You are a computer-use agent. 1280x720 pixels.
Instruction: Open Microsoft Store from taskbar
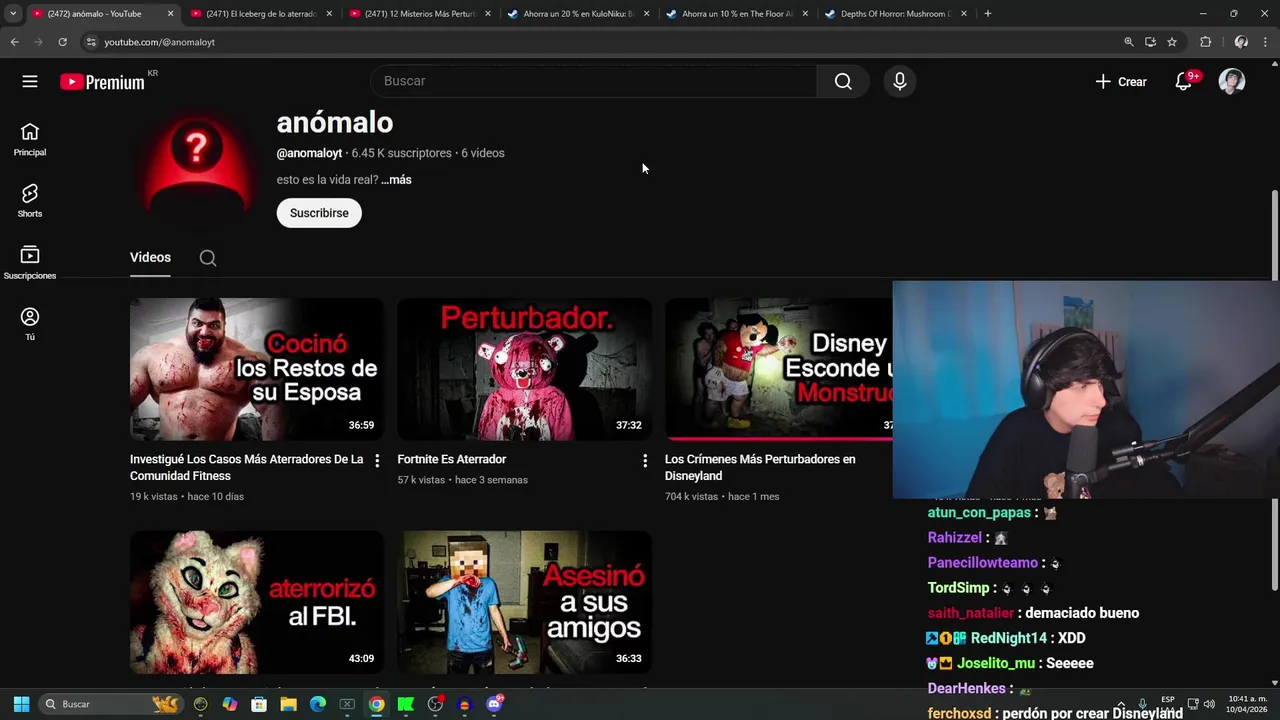259,704
